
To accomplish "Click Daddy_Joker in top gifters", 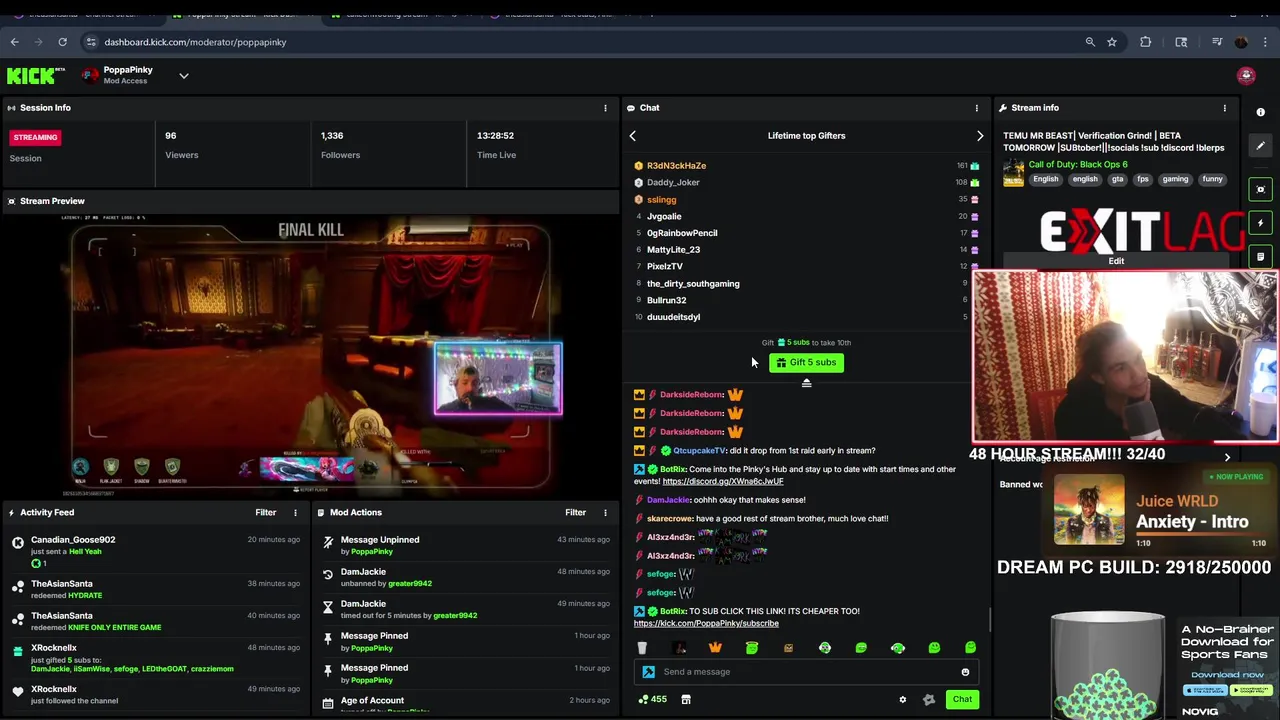I will click(x=673, y=183).
